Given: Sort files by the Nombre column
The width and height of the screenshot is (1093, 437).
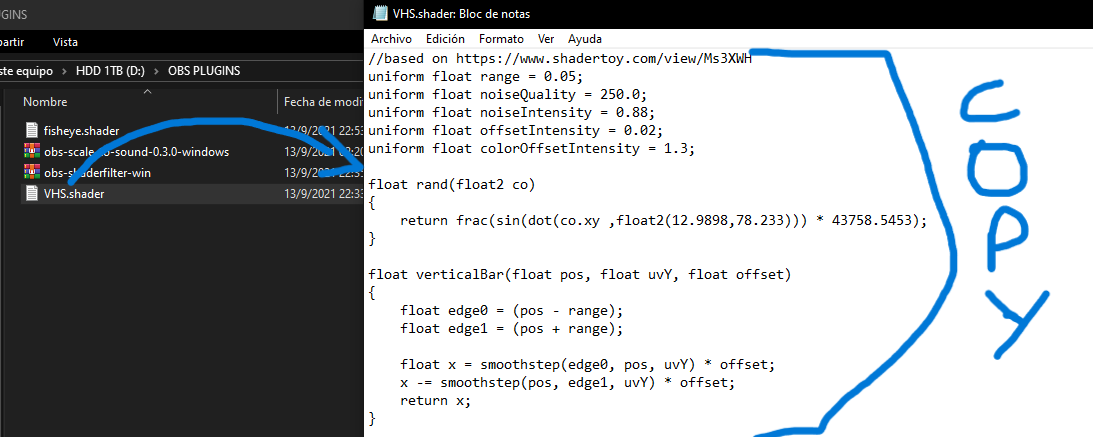Looking at the screenshot, I should [x=45, y=102].
